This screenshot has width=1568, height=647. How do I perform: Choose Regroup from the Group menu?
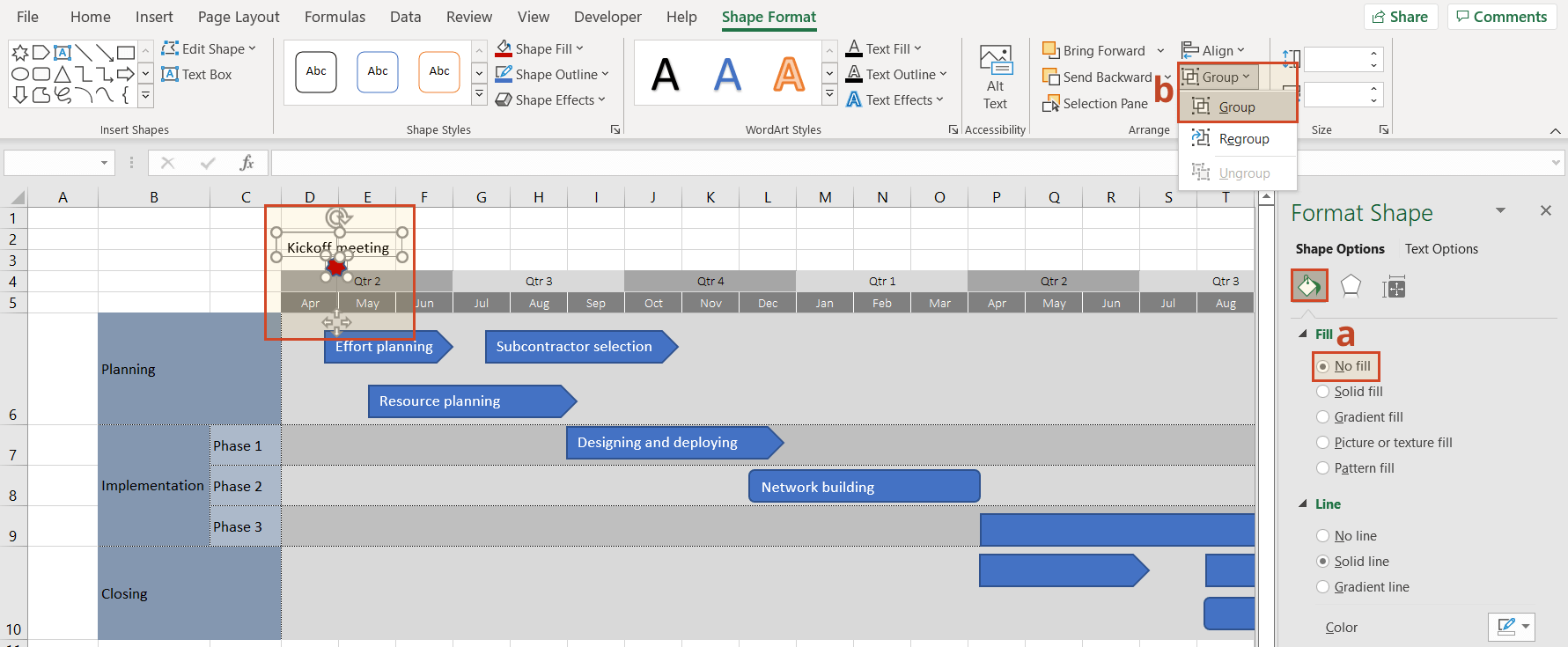(1243, 139)
